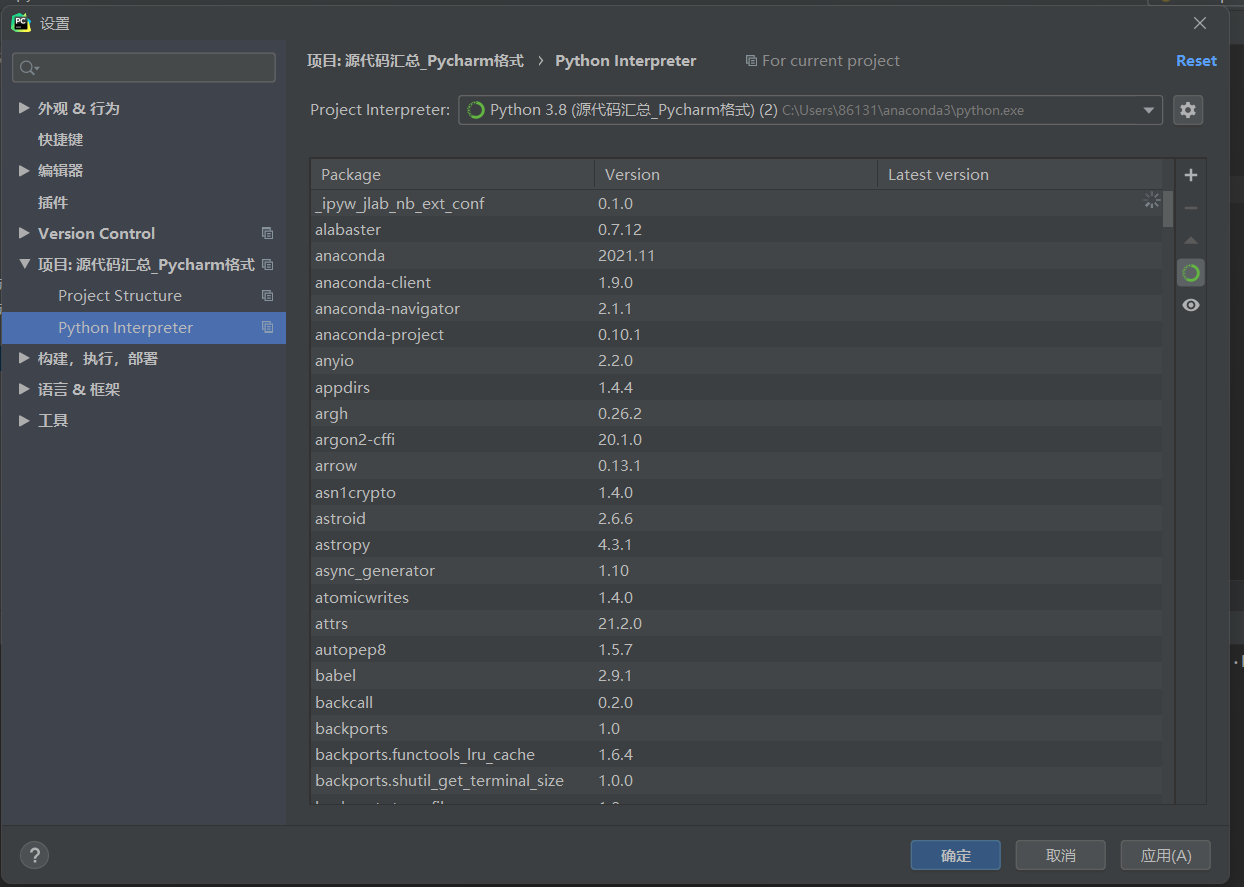Click the uninstall package minus icon
Viewport: 1244px width, 887px height.
pyautogui.click(x=1190, y=208)
